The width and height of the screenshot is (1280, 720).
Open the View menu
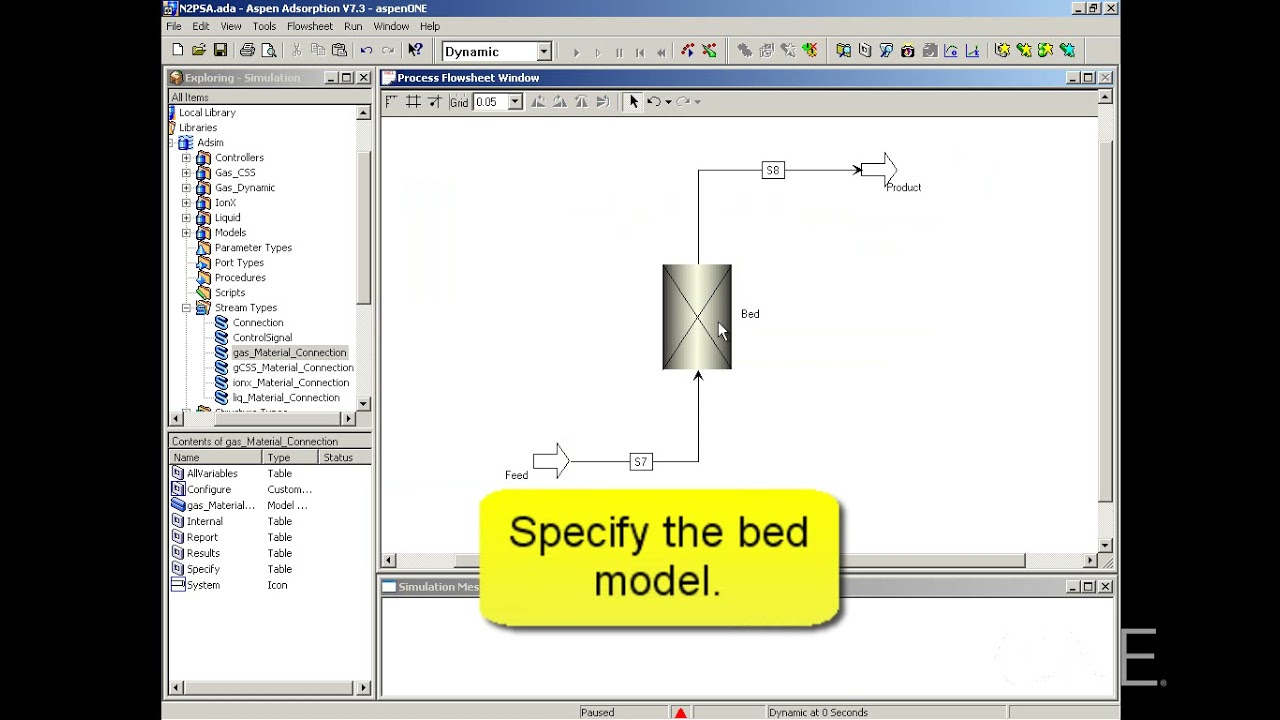(x=231, y=26)
